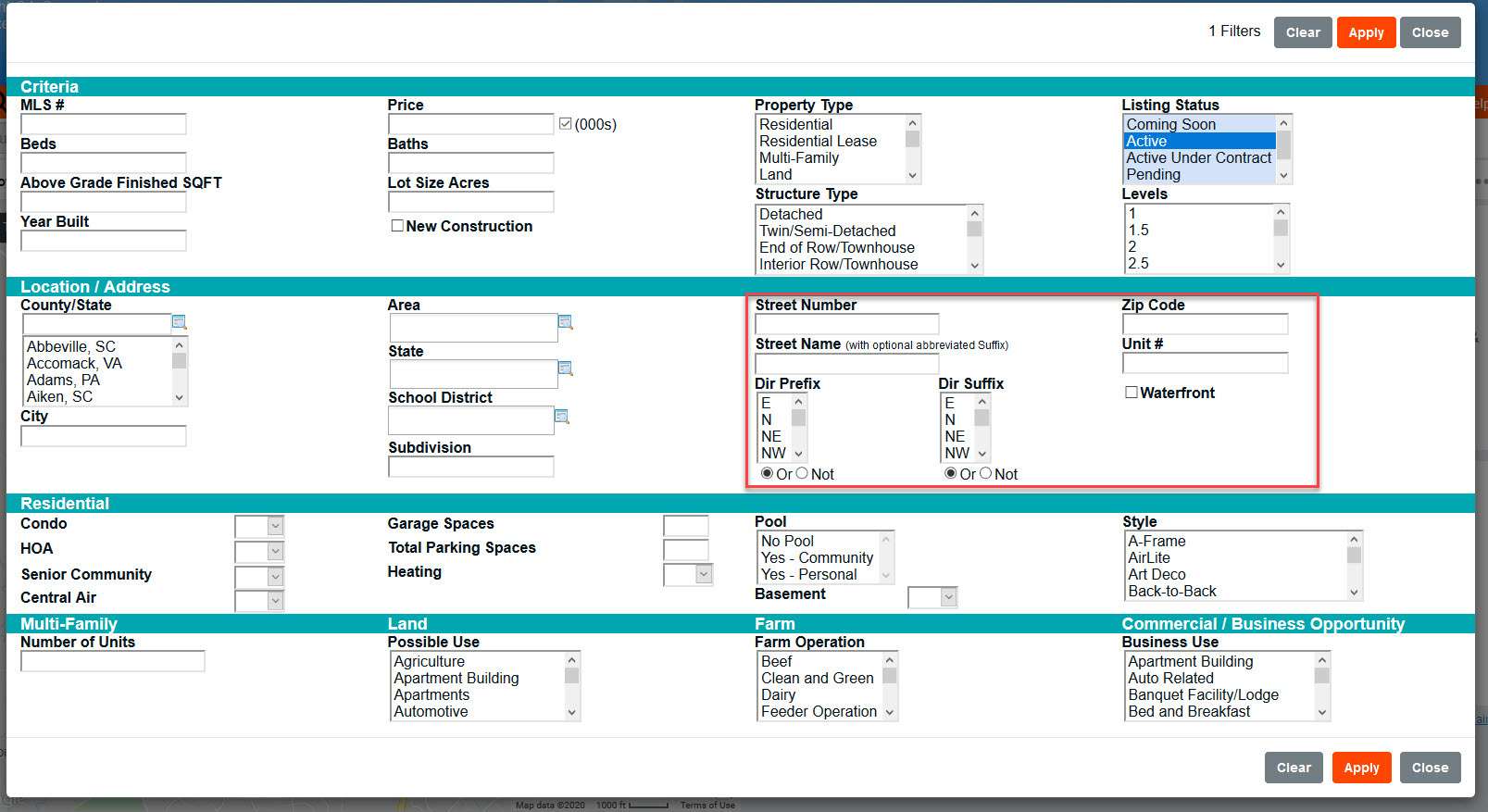The height and width of the screenshot is (812, 1488).
Task: Click the bottom Close button
Action: pyautogui.click(x=1430, y=768)
